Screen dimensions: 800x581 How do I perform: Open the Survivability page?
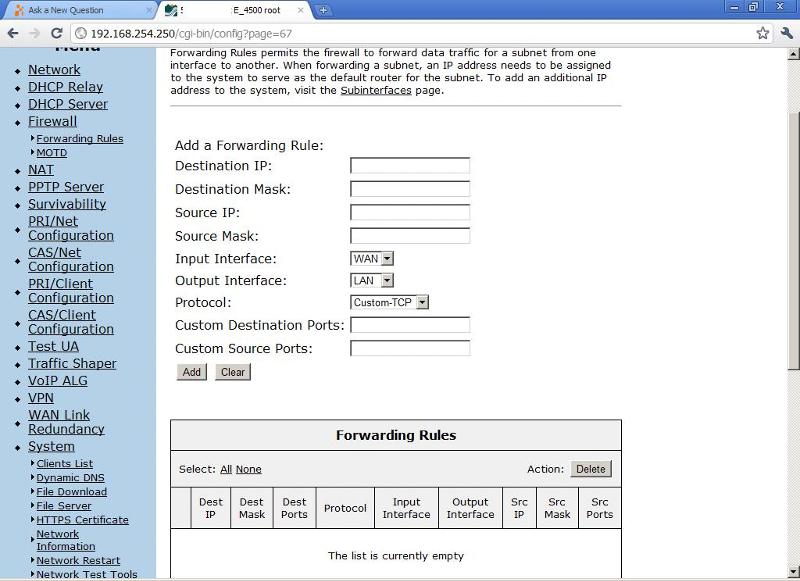tap(67, 204)
